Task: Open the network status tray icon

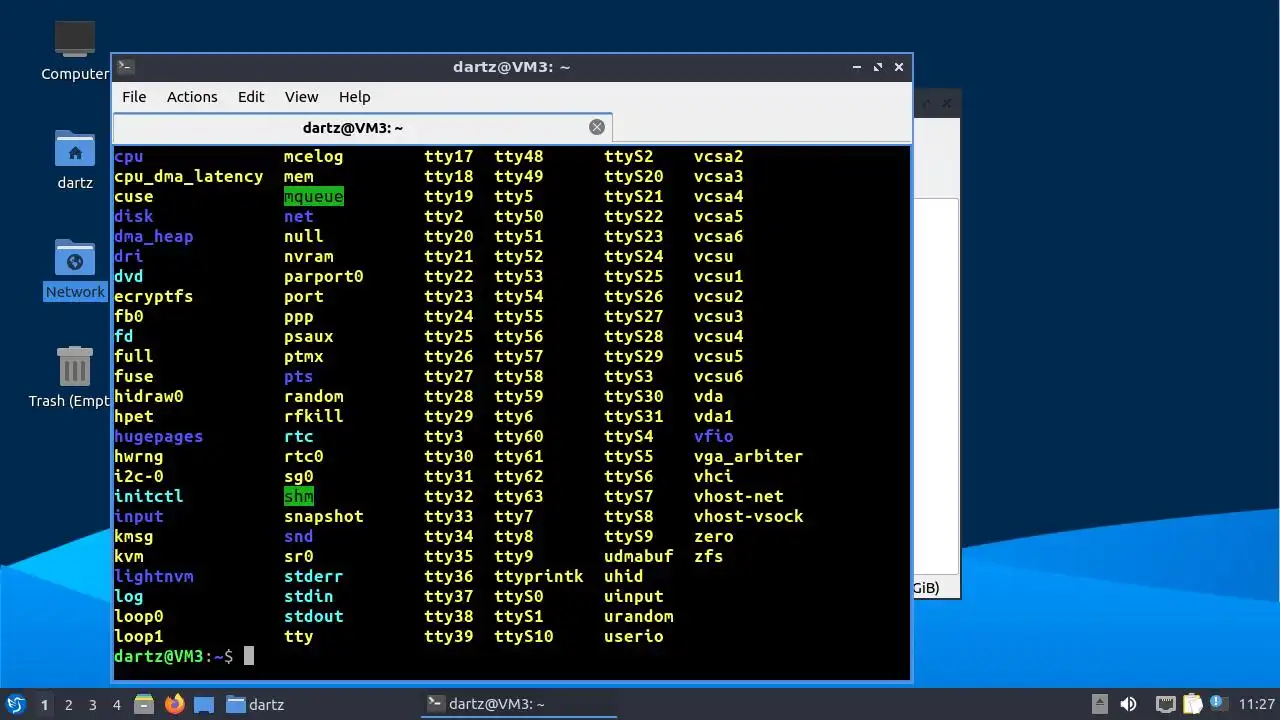Action: click(x=1166, y=704)
